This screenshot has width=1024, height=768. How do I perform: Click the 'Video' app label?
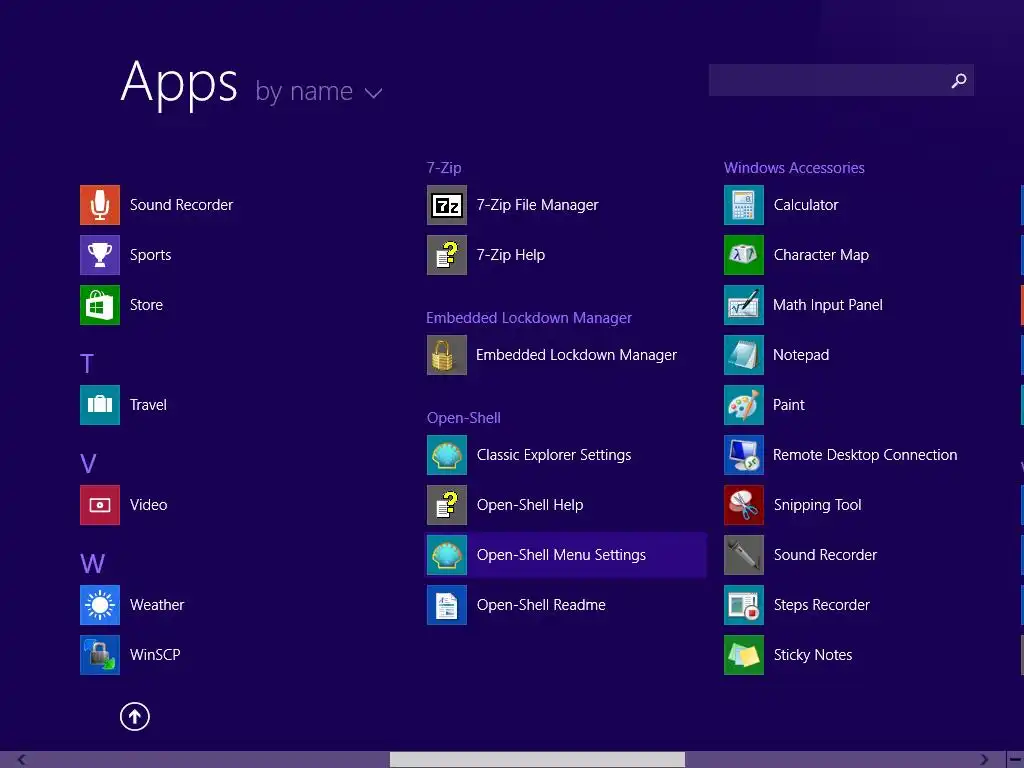pyautogui.click(x=148, y=505)
